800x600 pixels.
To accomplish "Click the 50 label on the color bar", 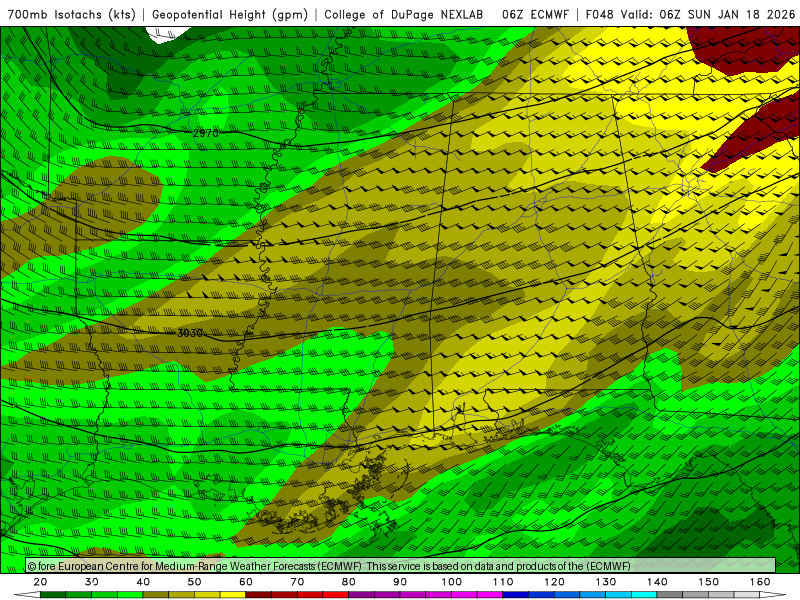I will tap(194, 582).
